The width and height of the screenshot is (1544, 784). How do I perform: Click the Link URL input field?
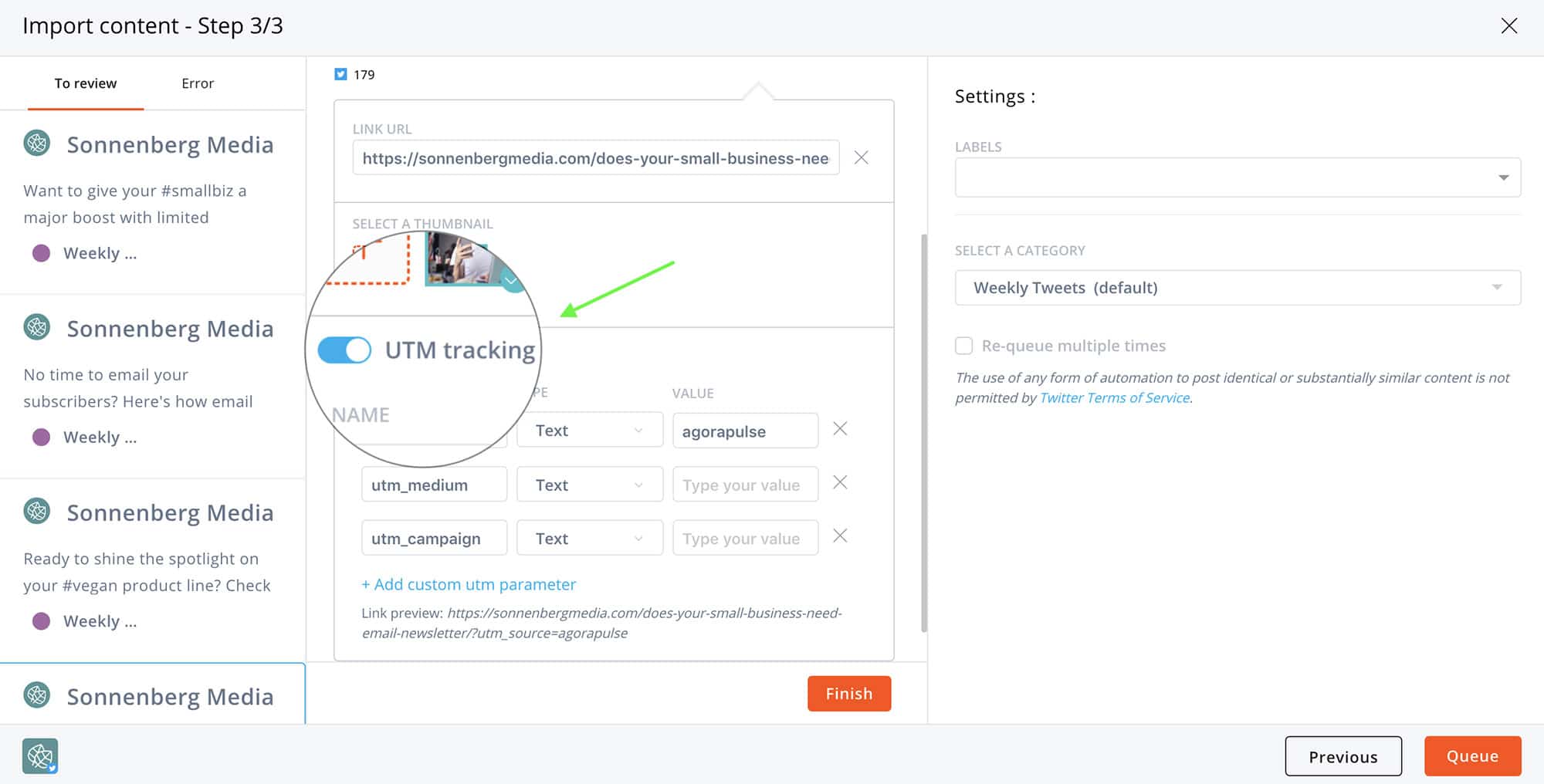click(x=595, y=157)
